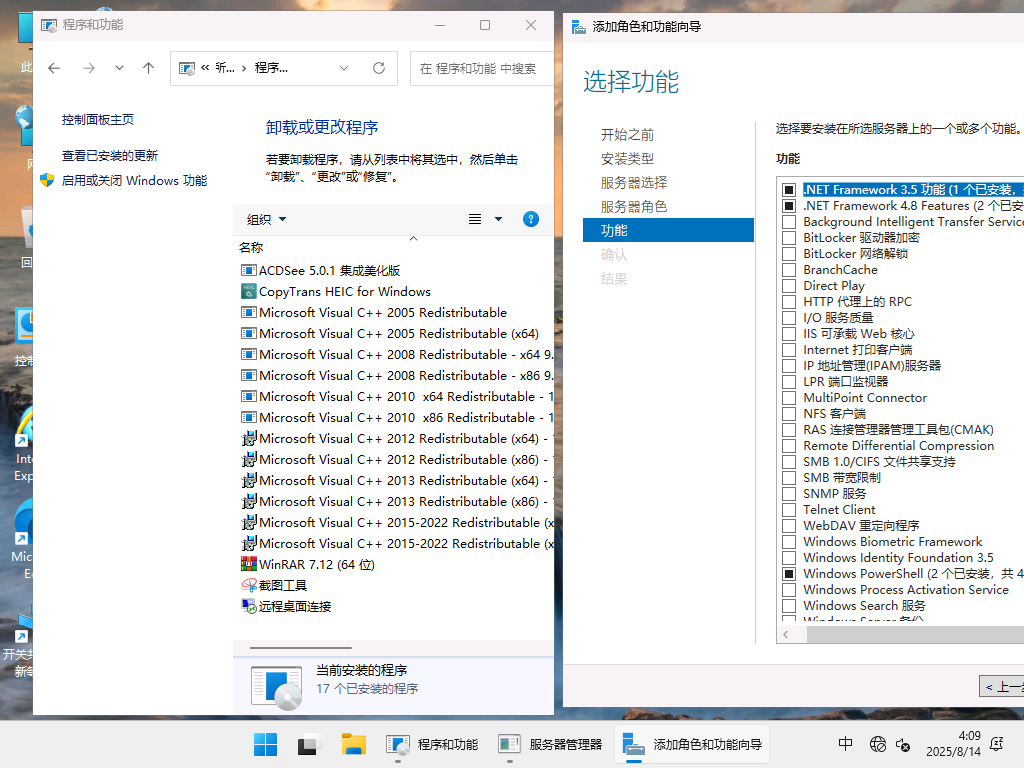Expand the more view options arrow
This screenshot has width=1024, height=768.
tap(498, 219)
